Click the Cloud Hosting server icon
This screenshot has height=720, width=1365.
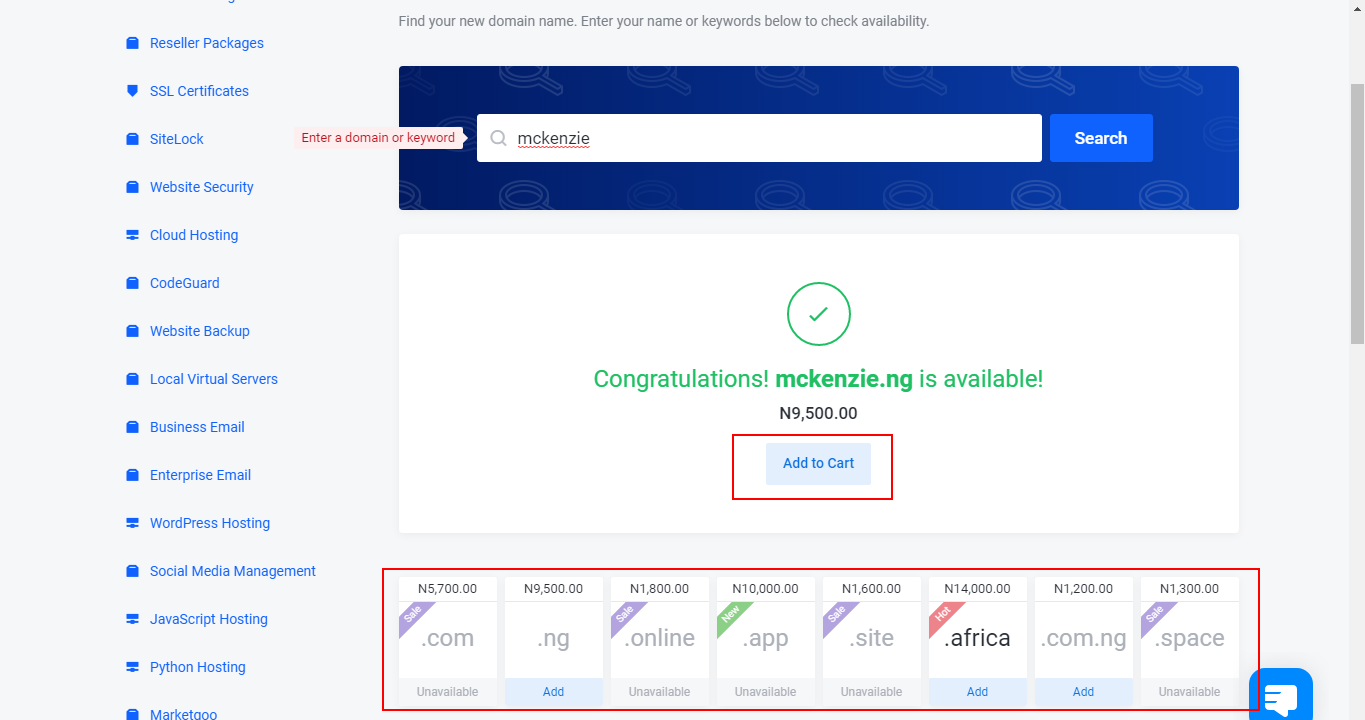[132, 235]
